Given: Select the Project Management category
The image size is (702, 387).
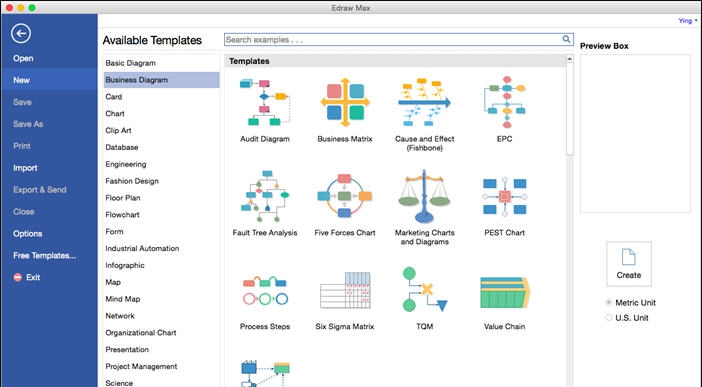Looking at the screenshot, I should 162,366.
